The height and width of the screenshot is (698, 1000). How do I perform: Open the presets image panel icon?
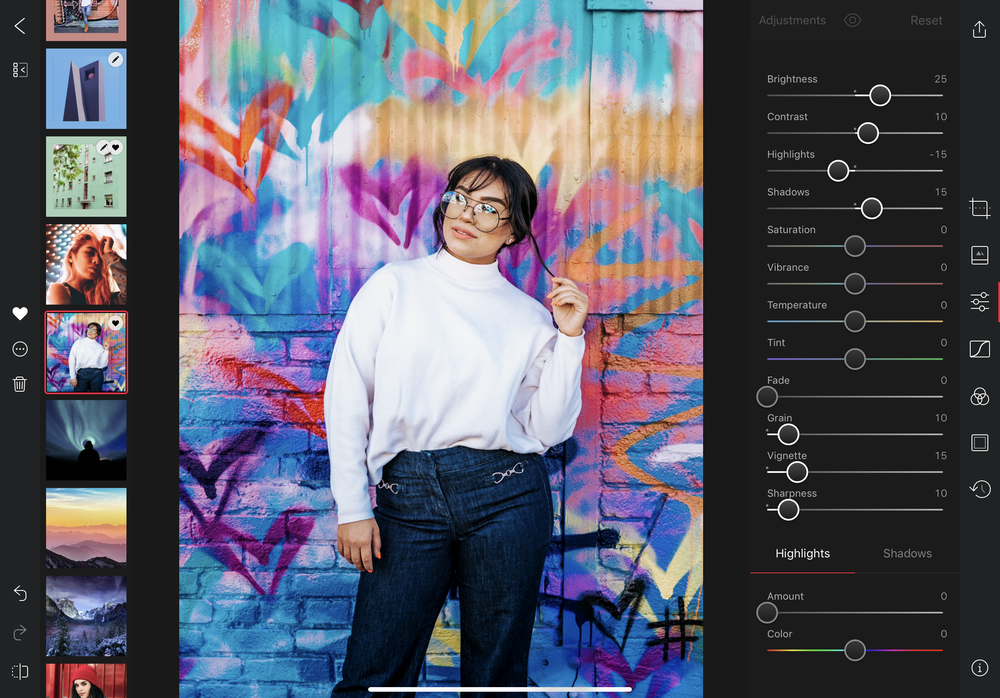click(x=980, y=255)
